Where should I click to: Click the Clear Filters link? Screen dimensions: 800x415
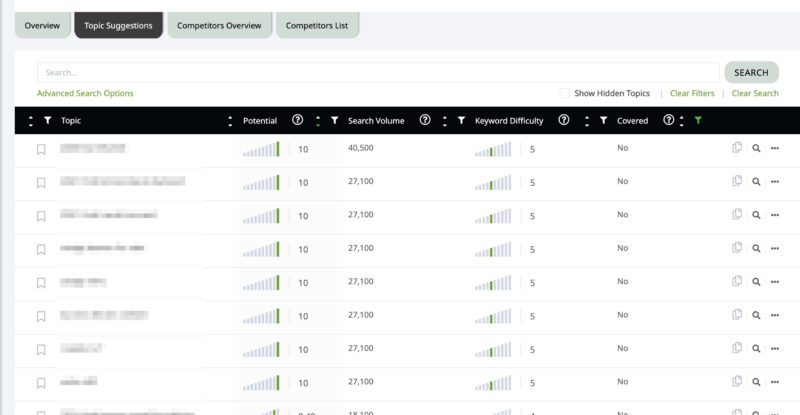(692, 93)
